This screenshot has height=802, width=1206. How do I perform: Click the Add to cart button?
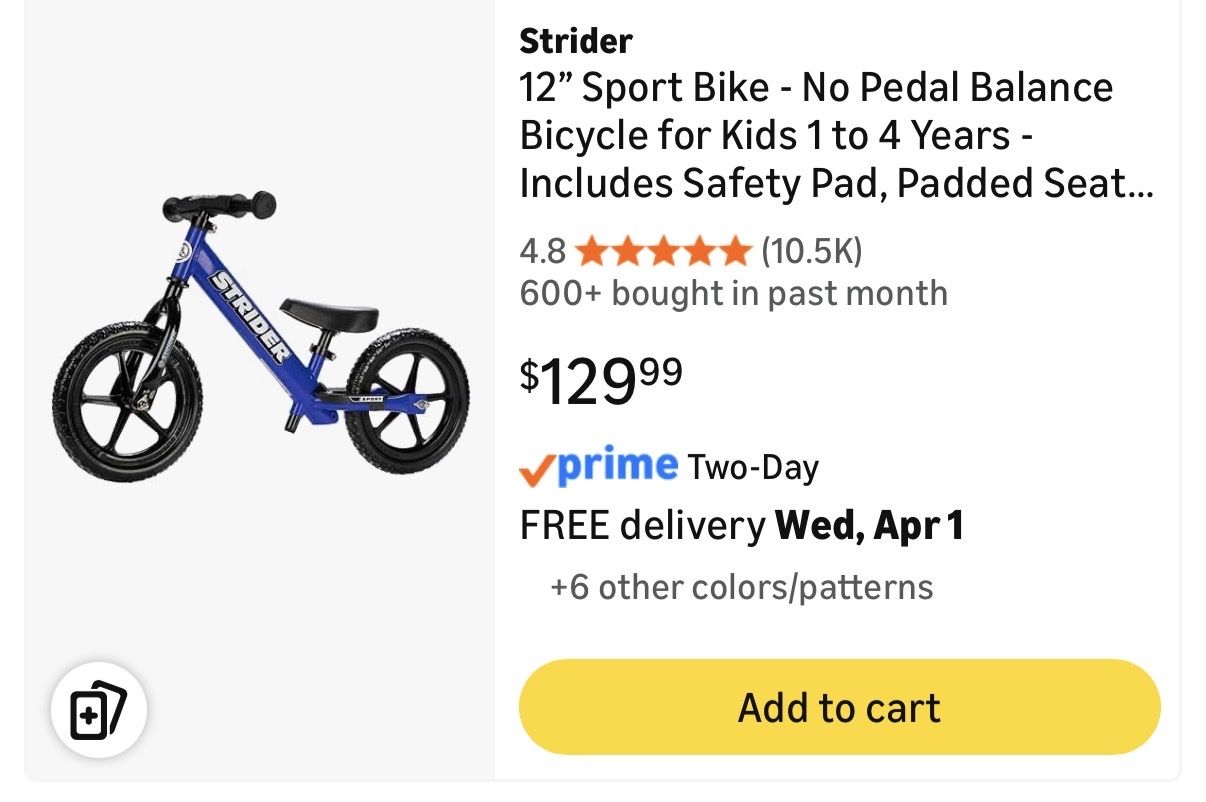click(839, 707)
